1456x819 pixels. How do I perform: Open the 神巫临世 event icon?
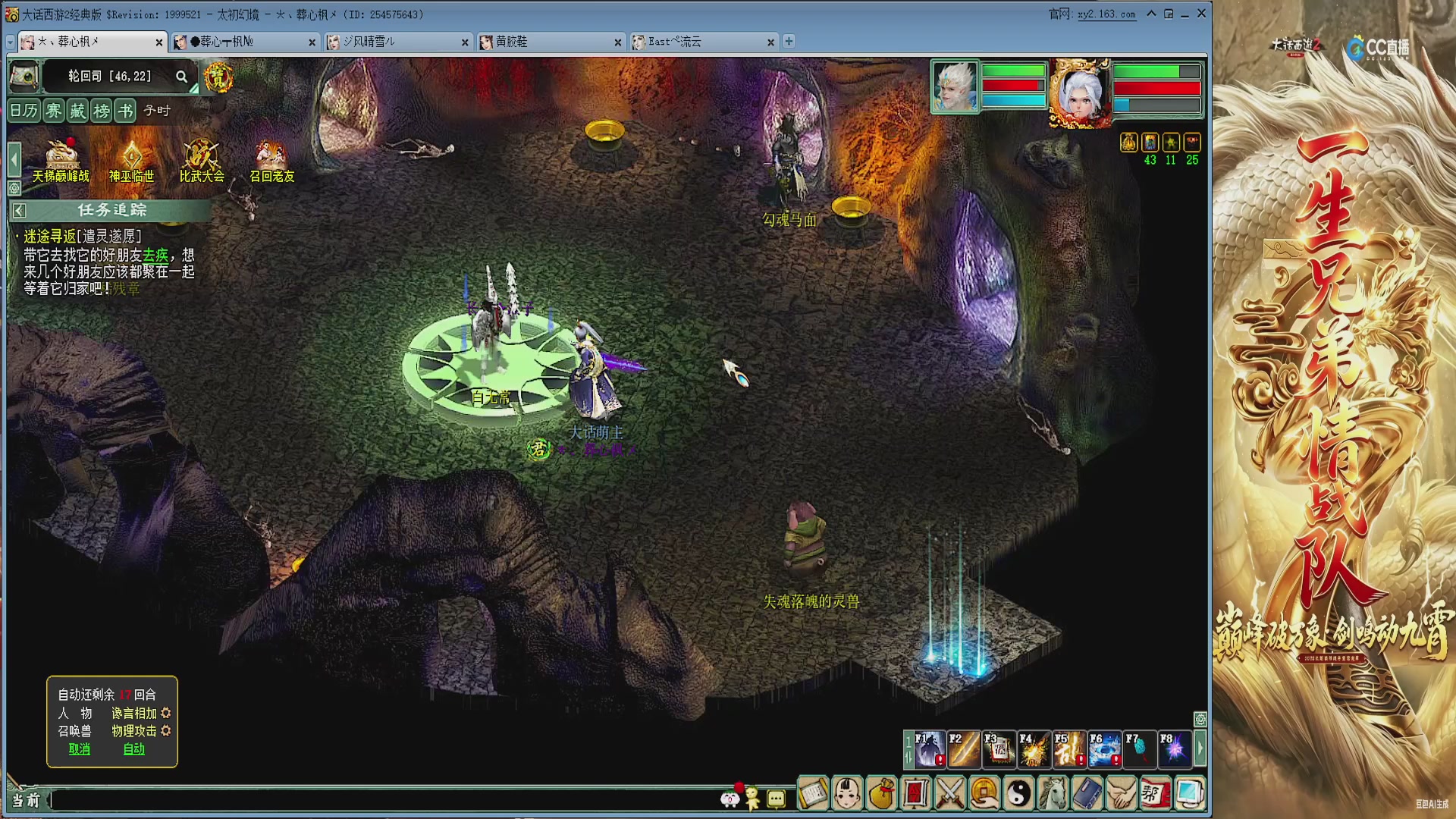point(131,161)
